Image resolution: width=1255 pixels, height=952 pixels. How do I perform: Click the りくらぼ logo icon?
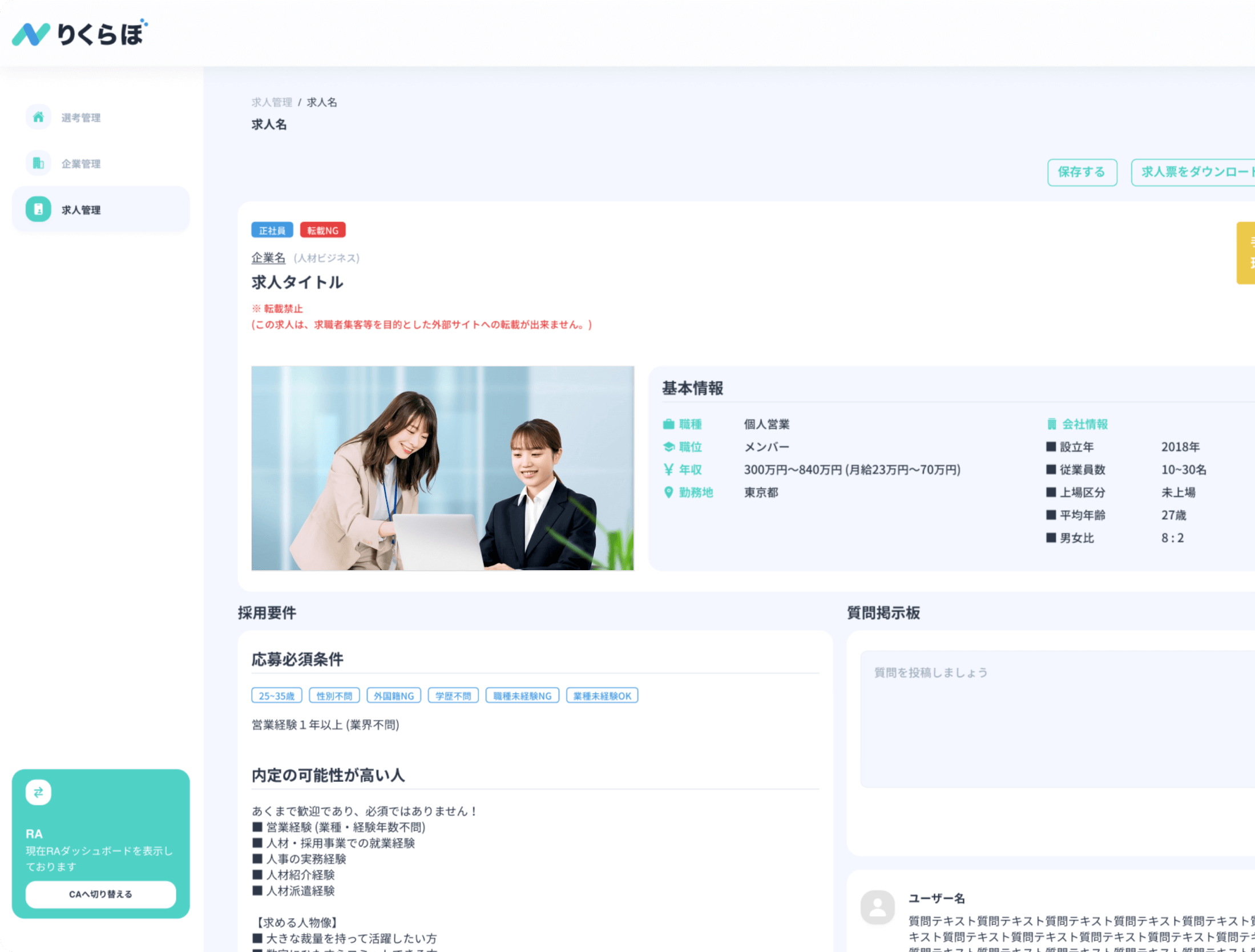tap(31, 34)
